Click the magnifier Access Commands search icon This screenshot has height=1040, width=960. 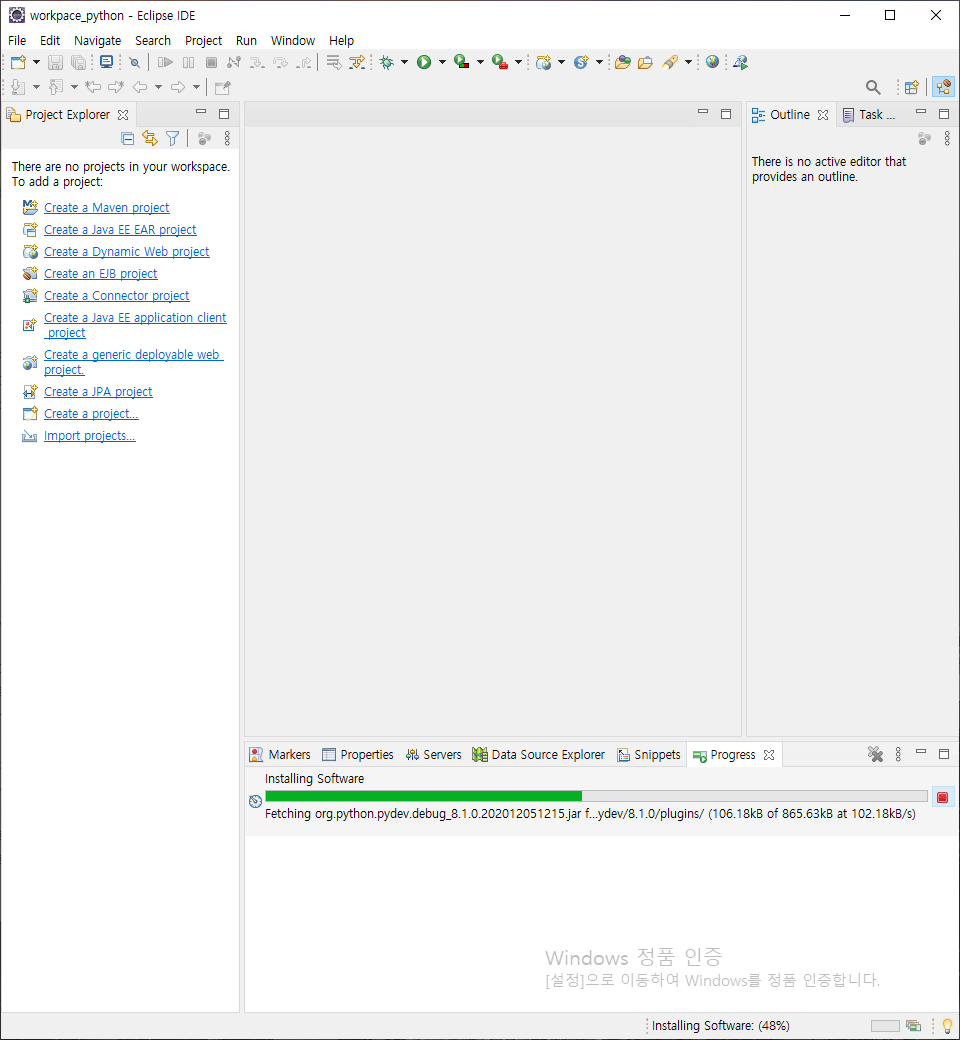[873, 87]
